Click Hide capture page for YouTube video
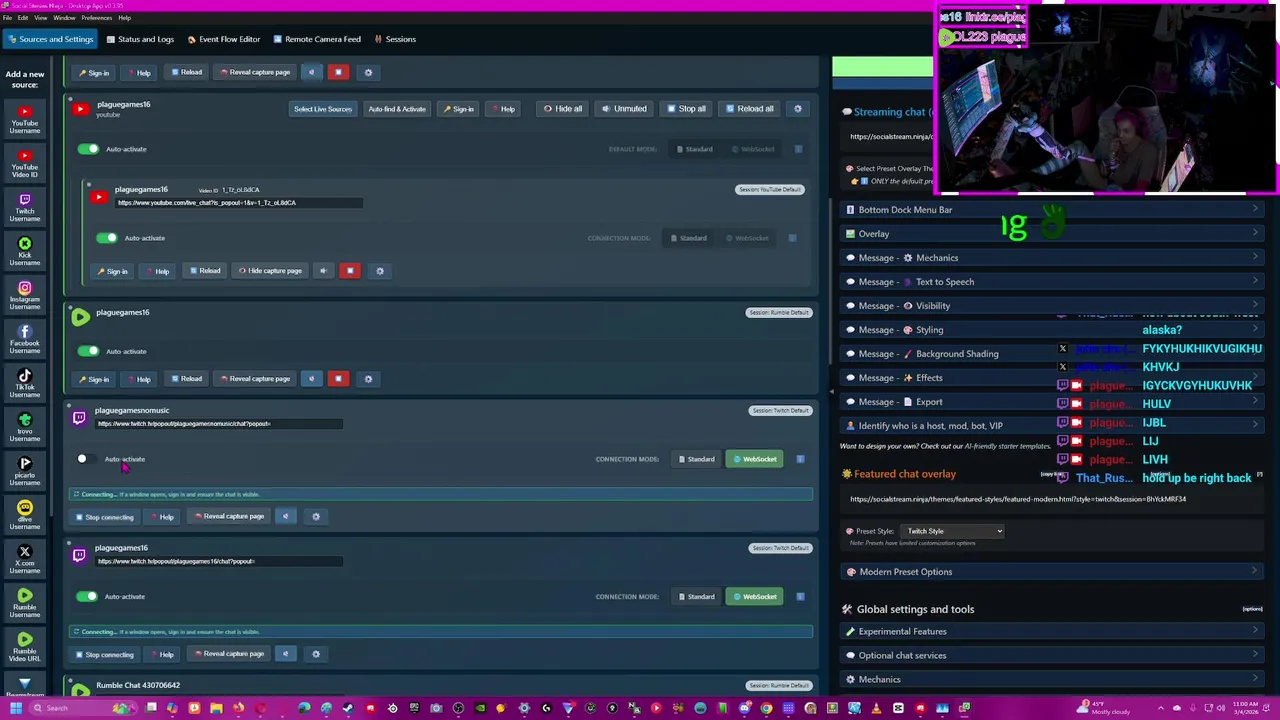This screenshot has height=720, width=1280. (270, 271)
